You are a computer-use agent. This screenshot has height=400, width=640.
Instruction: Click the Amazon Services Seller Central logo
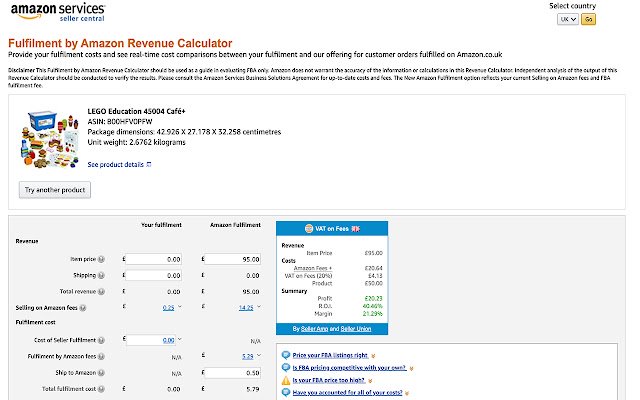point(58,12)
